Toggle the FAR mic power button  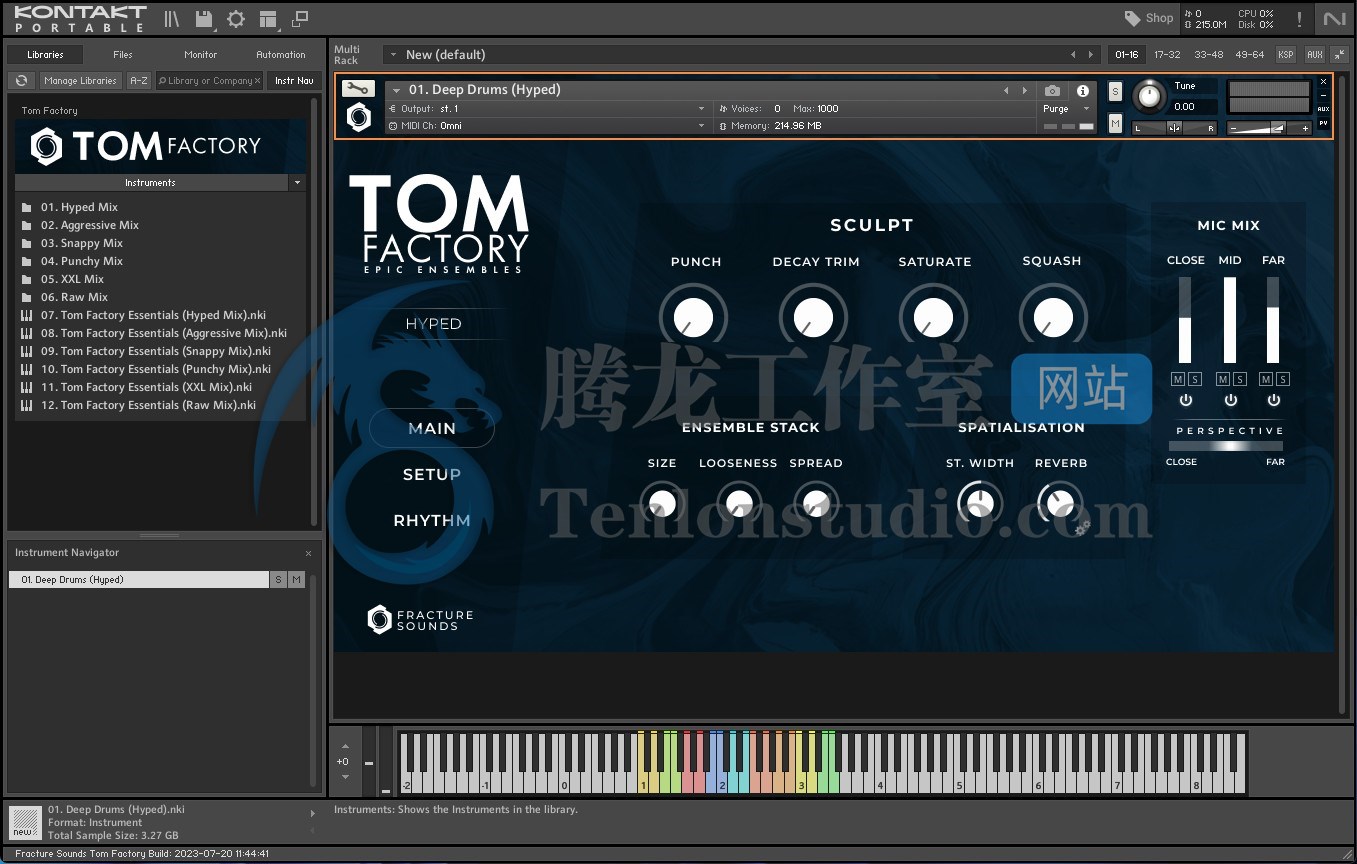1274,400
